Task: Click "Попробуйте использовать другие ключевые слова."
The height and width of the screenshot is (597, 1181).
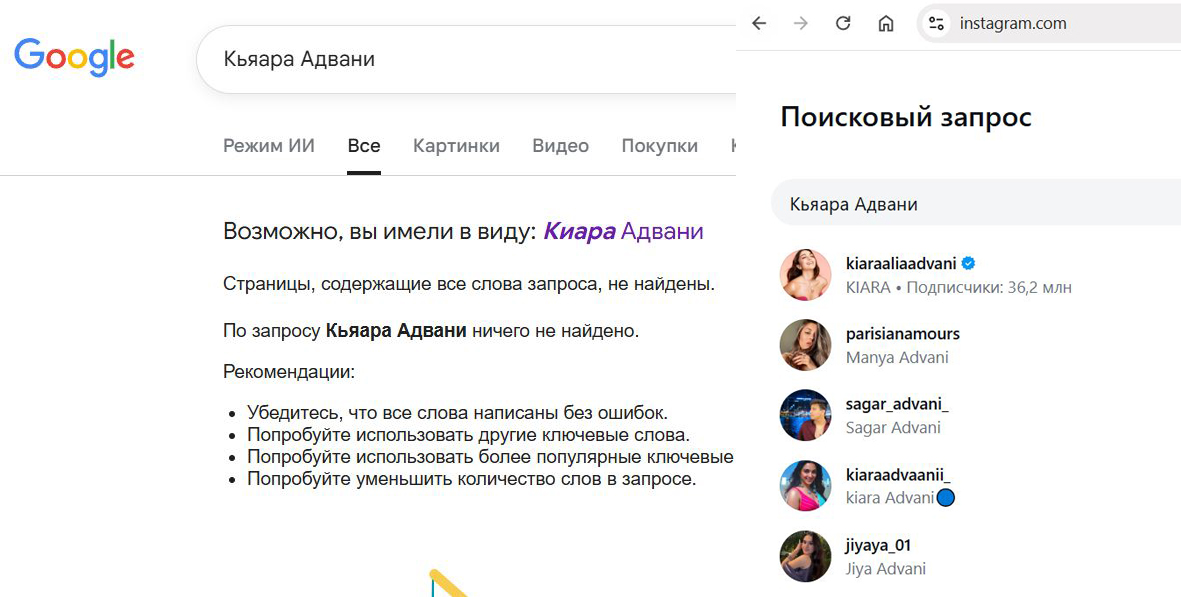Action: 468,435
